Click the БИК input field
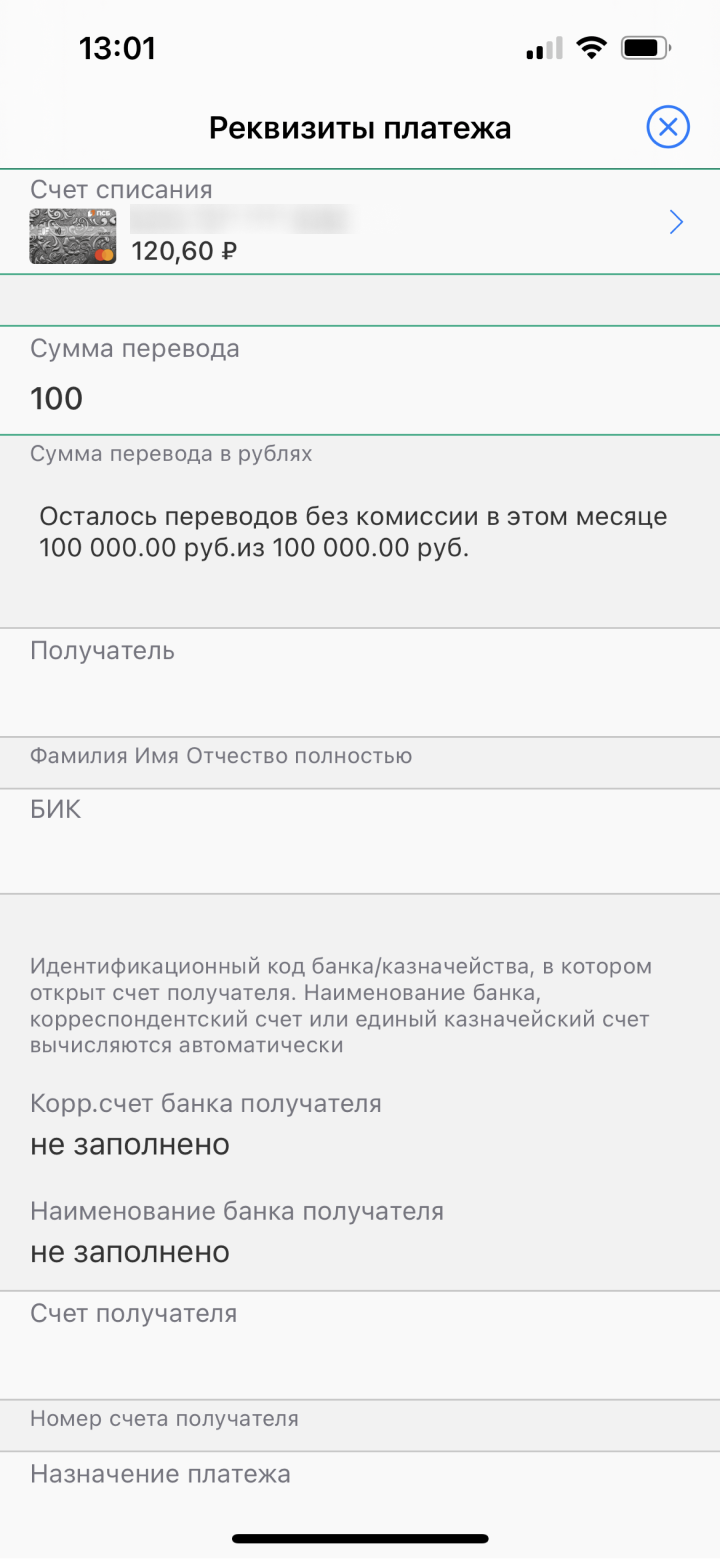 pyautogui.click(x=360, y=850)
